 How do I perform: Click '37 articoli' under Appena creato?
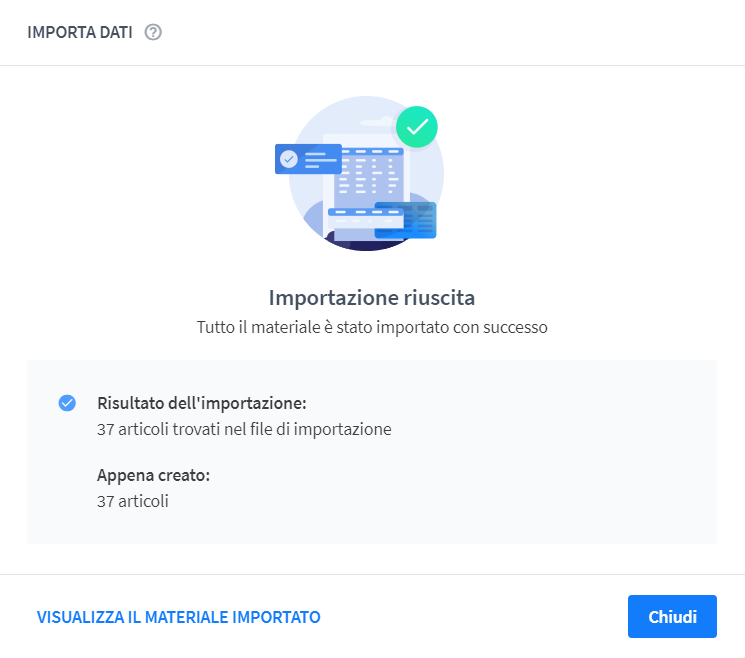click(133, 501)
